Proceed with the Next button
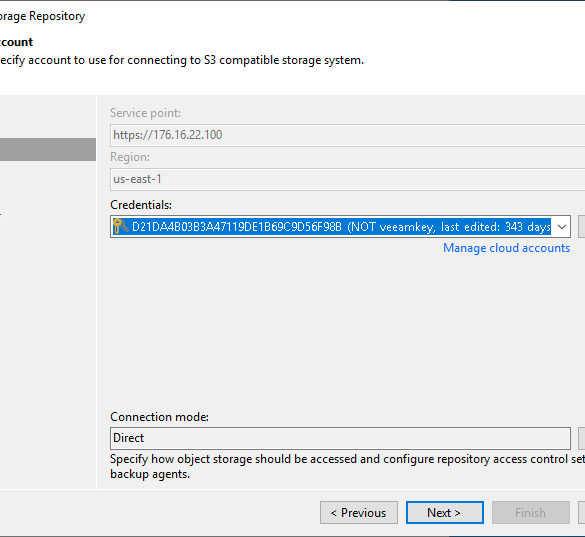Screen dimensions: 585x537 coord(445,513)
